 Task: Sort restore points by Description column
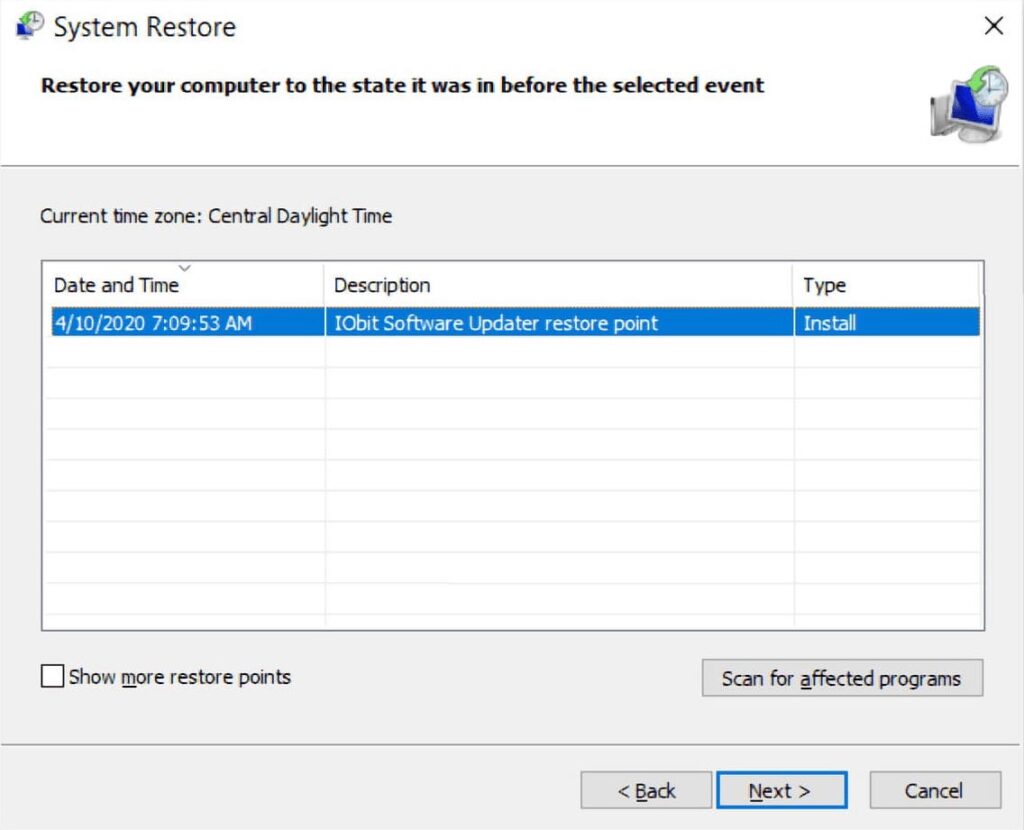(382, 285)
